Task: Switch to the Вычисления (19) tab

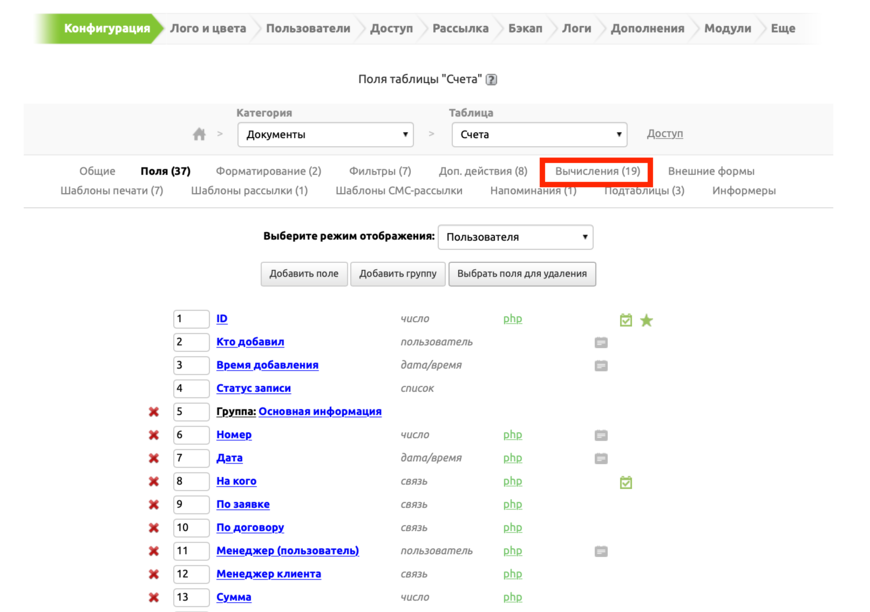Action: (x=597, y=171)
